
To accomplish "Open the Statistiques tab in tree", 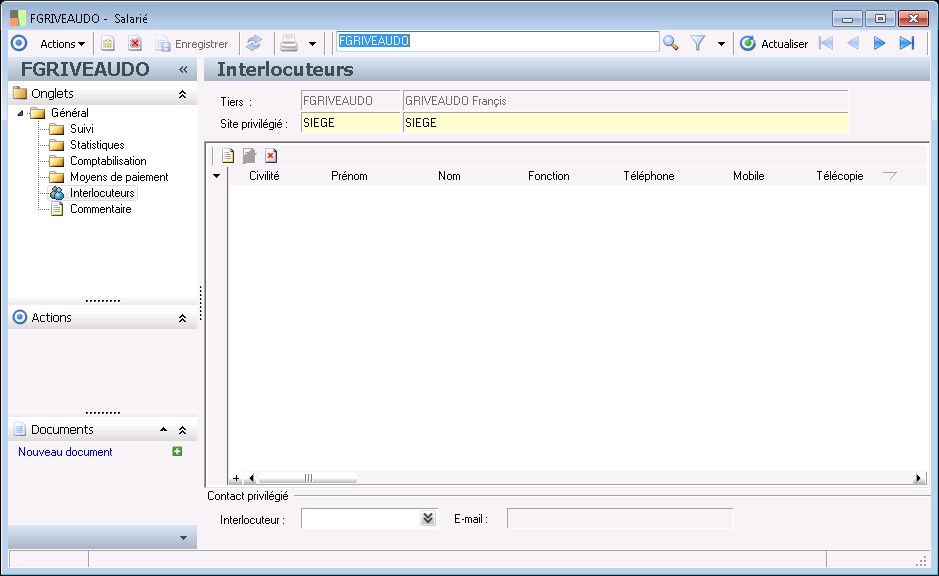I will click(96, 145).
